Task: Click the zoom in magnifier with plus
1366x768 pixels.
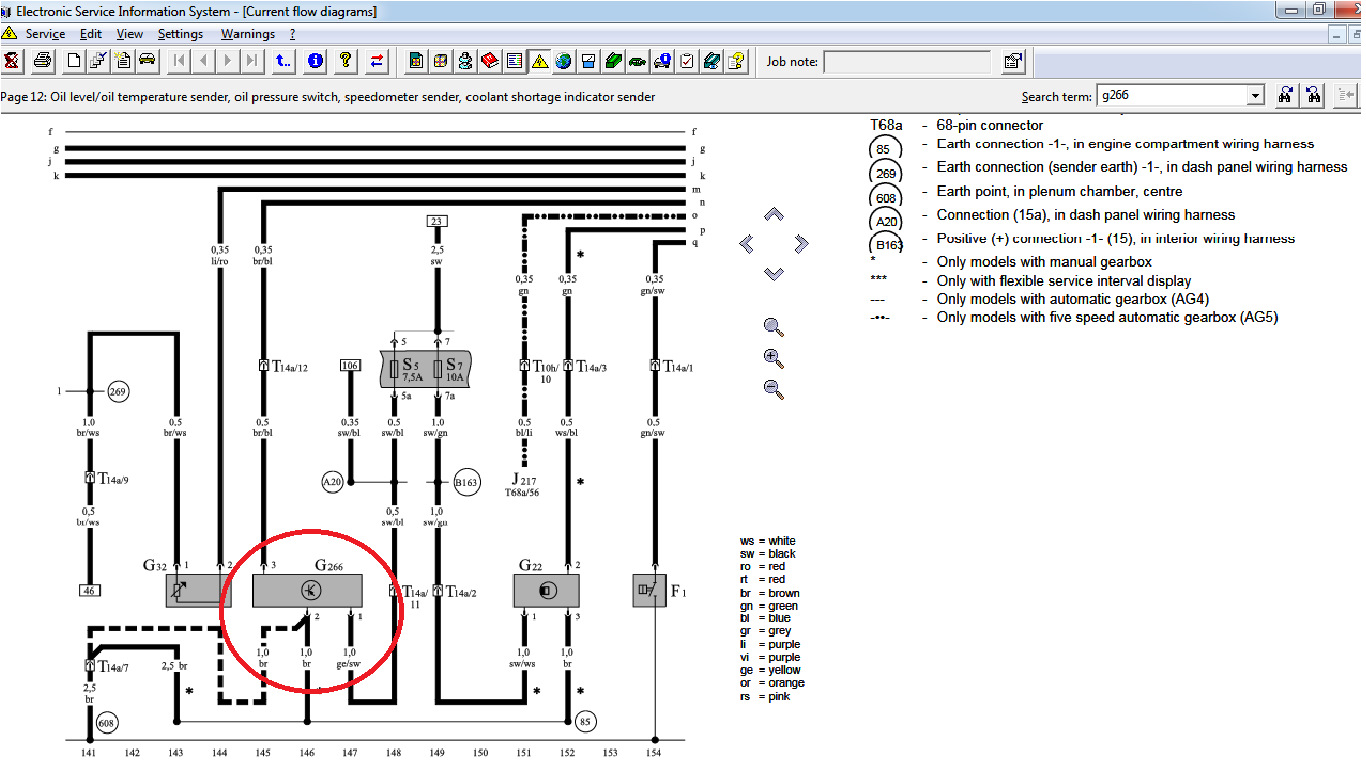Action: (x=773, y=358)
